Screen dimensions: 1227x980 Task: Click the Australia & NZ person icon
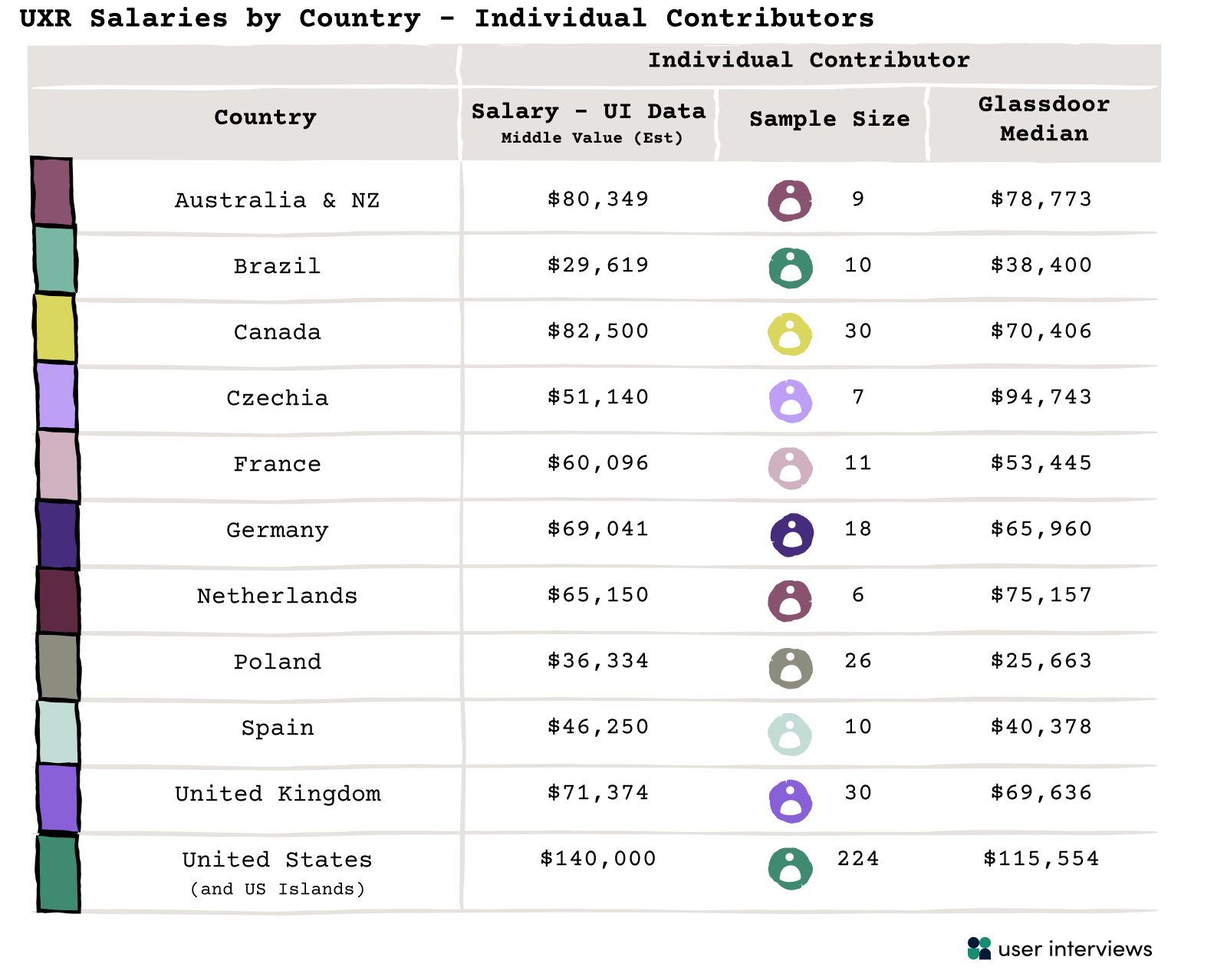[790, 201]
